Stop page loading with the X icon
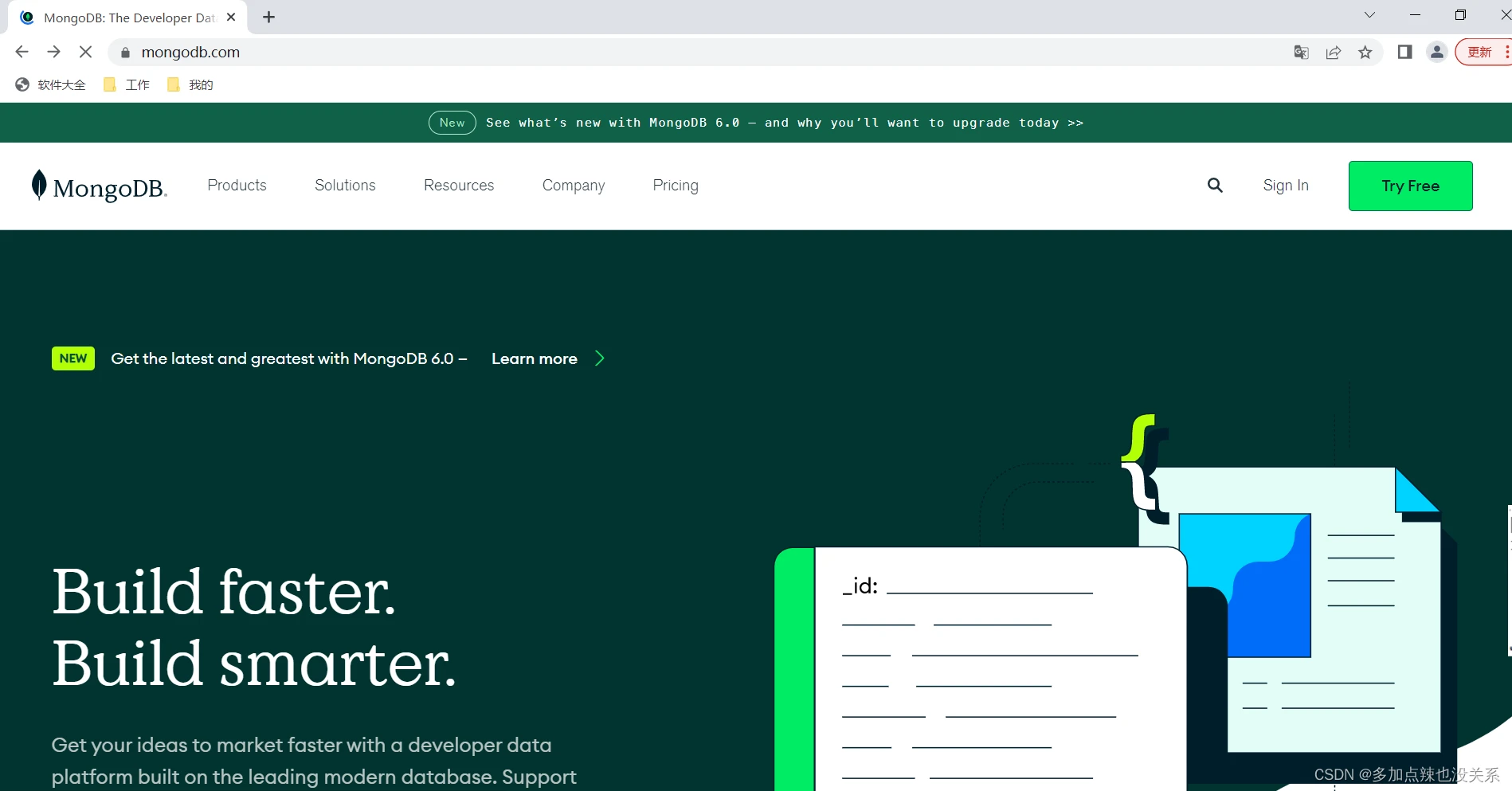1512x791 pixels. pyautogui.click(x=86, y=52)
